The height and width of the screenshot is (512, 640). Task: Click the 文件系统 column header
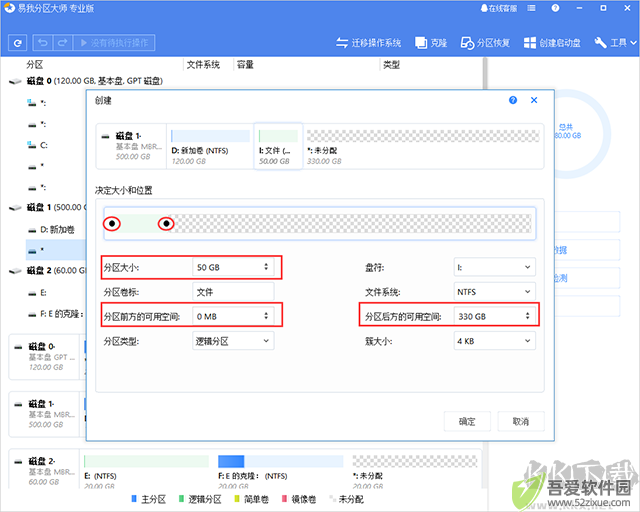[x=203, y=65]
